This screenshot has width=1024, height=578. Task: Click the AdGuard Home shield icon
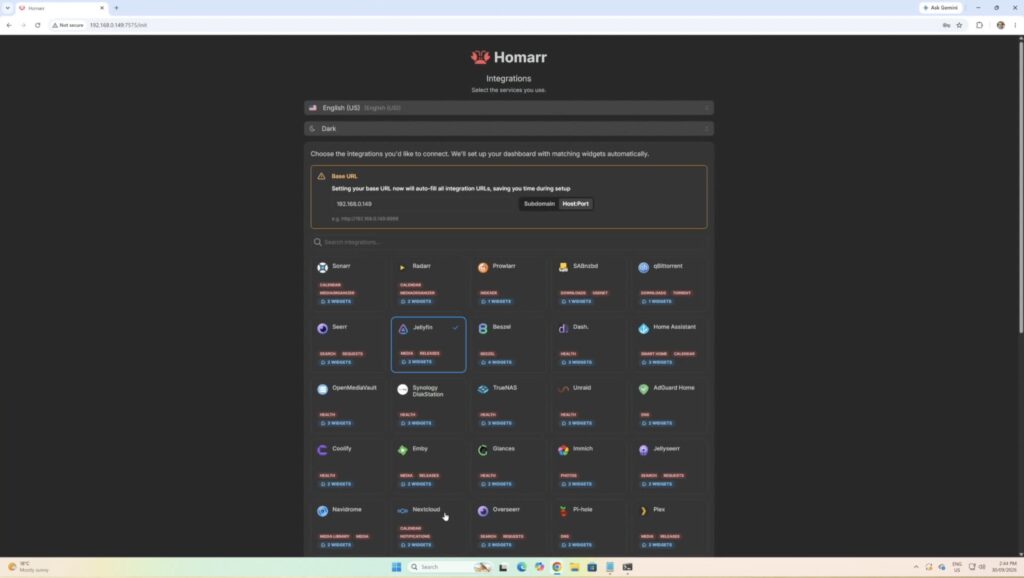pyautogui.click(x=643, y=389)
